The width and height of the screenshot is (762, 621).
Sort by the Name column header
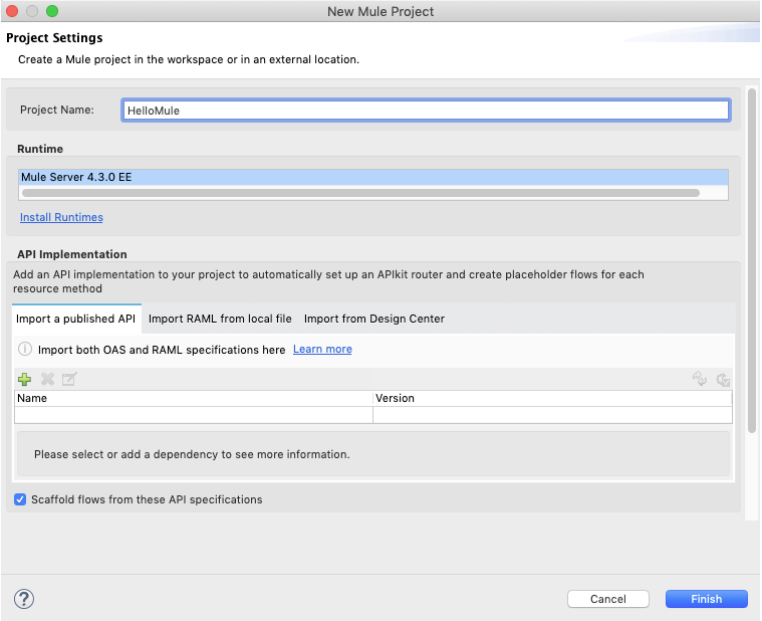coord(193,398)
